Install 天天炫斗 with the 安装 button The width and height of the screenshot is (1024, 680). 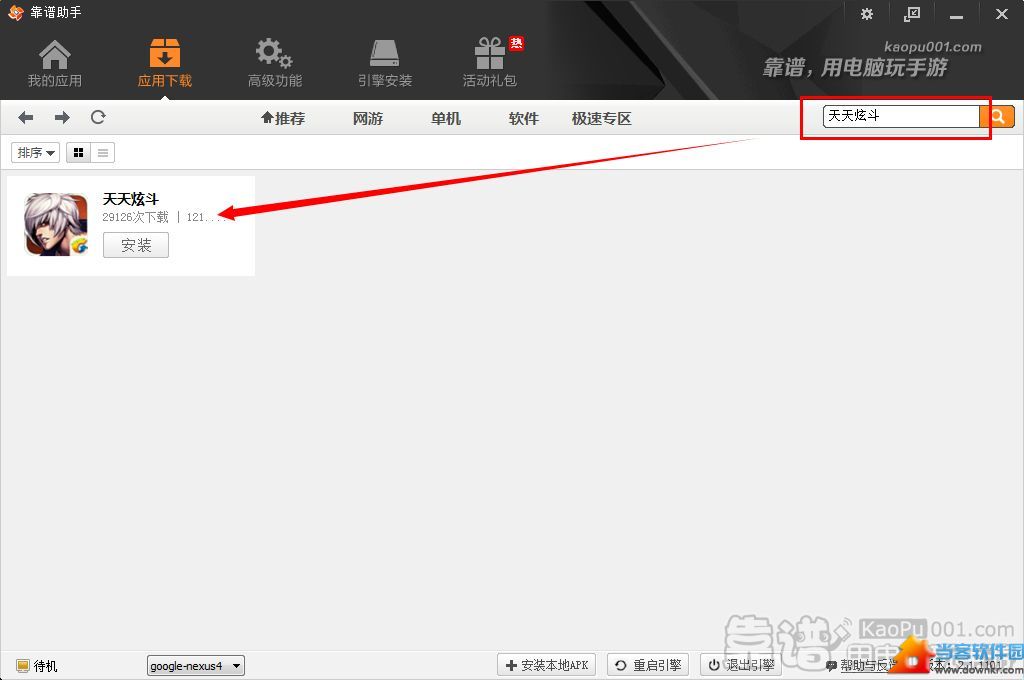coord(136,245)
